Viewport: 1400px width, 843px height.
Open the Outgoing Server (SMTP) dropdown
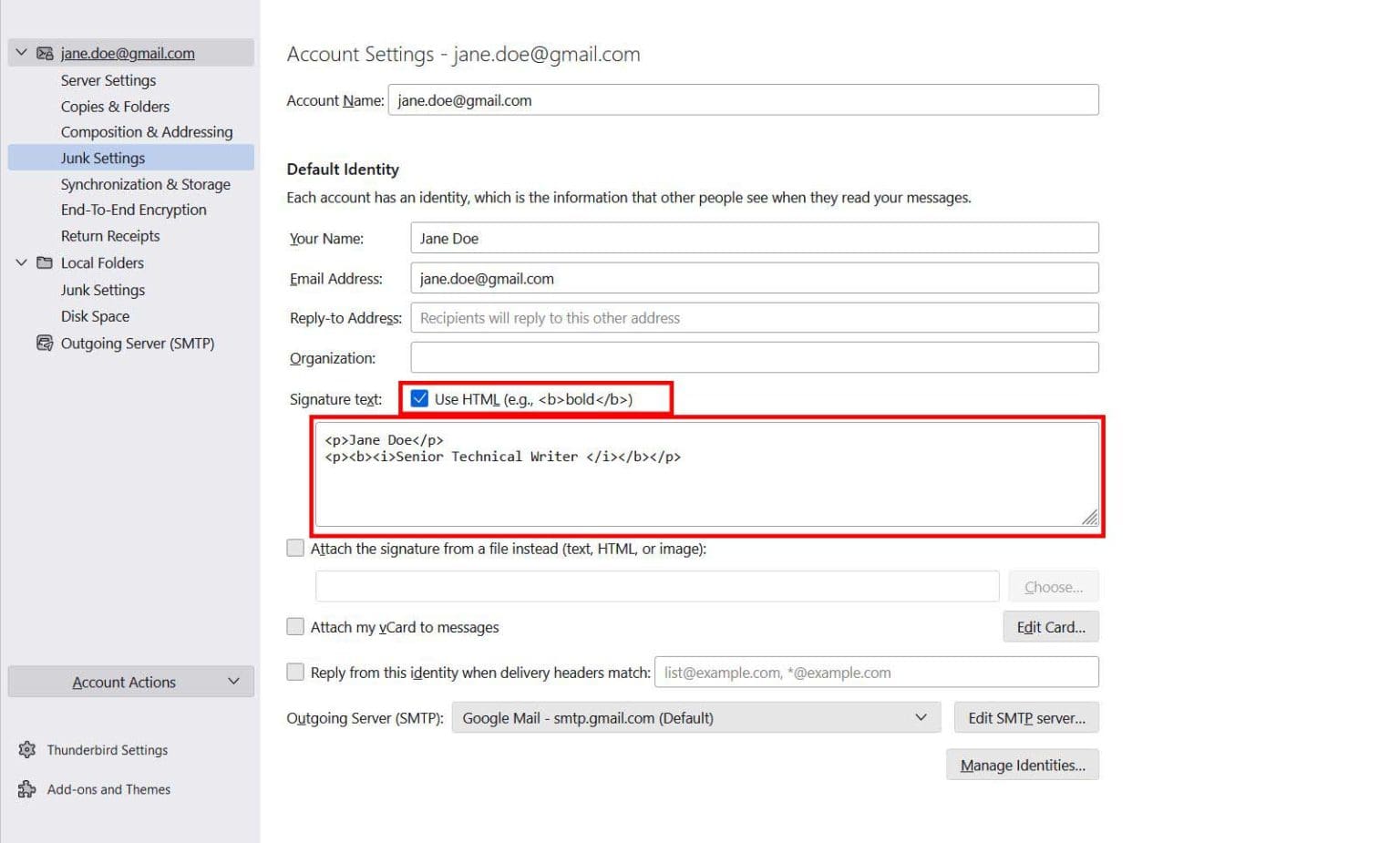[920, 717]
